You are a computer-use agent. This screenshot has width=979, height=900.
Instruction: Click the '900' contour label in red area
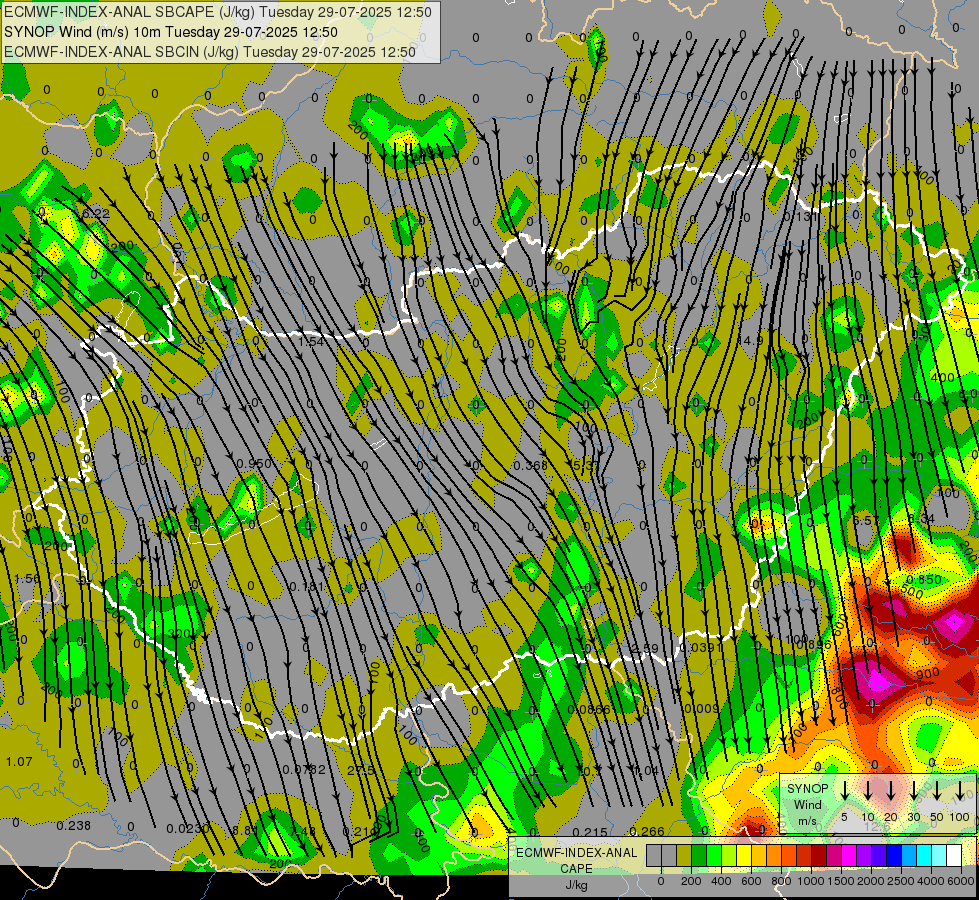[x=928, y=673]
